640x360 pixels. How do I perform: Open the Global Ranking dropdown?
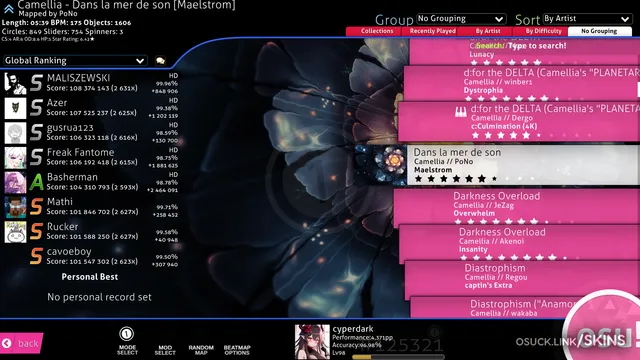tap(75, 60)
